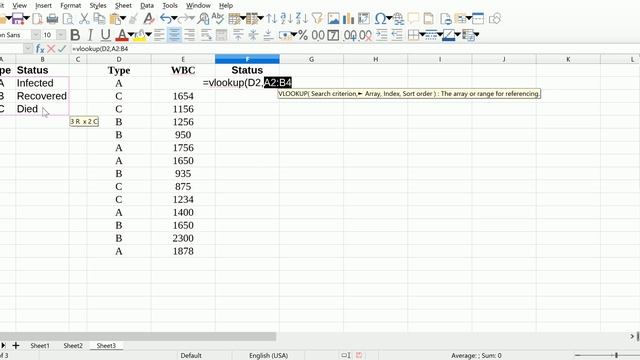This screenshot has height=360, width=640.
Task: Click the Sort Descending icon
Action: pos(302,19)
